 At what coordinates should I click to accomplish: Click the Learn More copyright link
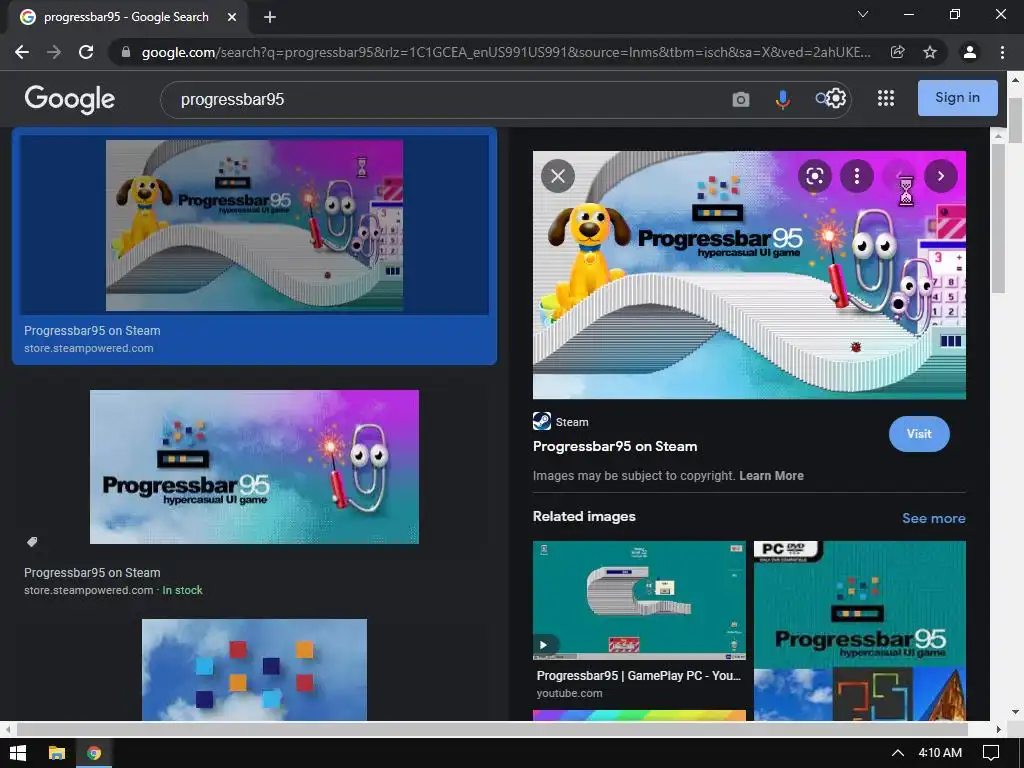click(771, 475)
